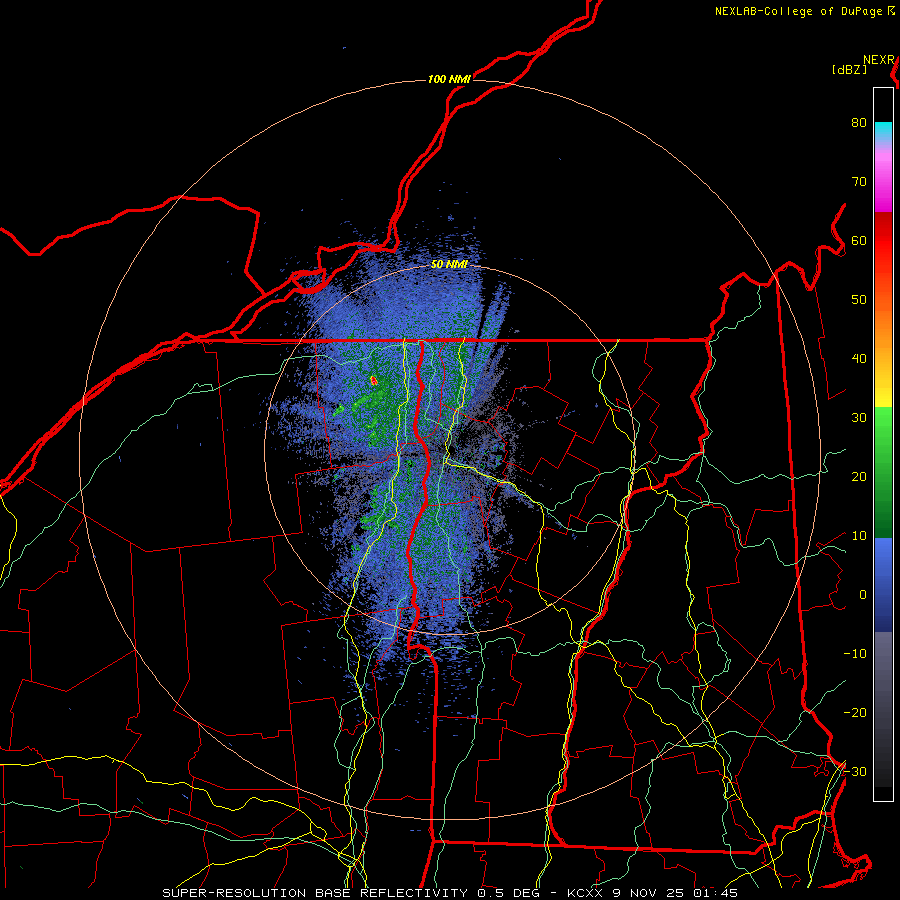Screen dimensions: 900x900
Task: Click the [dBZ] units label
Action: pos(849,70)
